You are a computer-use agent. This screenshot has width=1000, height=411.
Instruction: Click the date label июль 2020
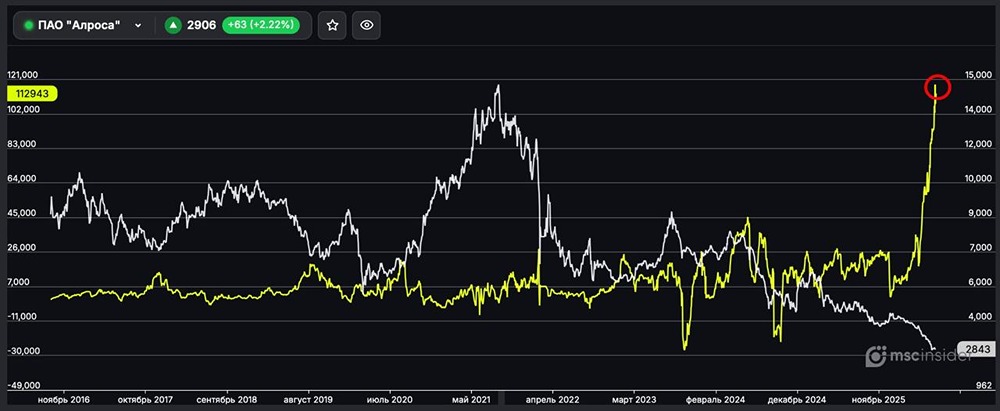390,400
